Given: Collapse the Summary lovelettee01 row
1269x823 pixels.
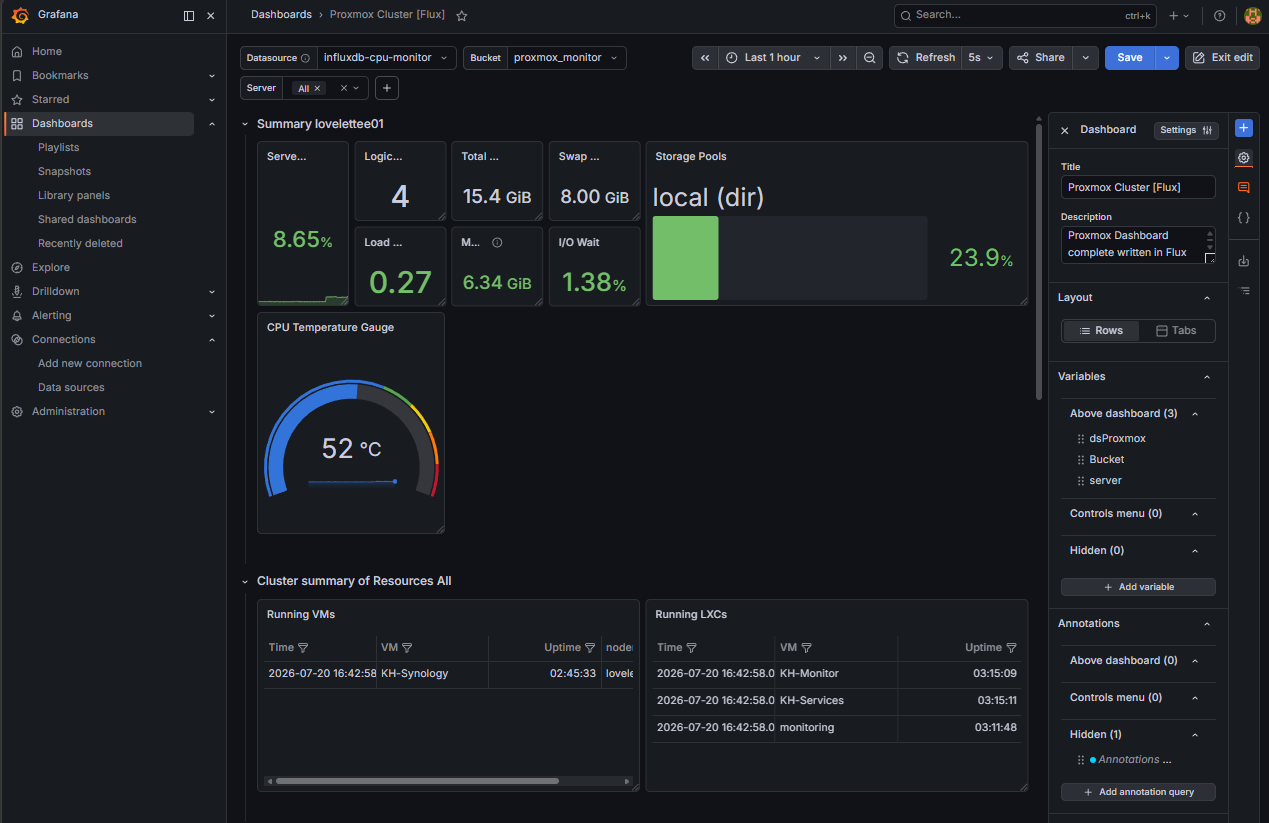Looking at the screenshot, I should (246, 124).
